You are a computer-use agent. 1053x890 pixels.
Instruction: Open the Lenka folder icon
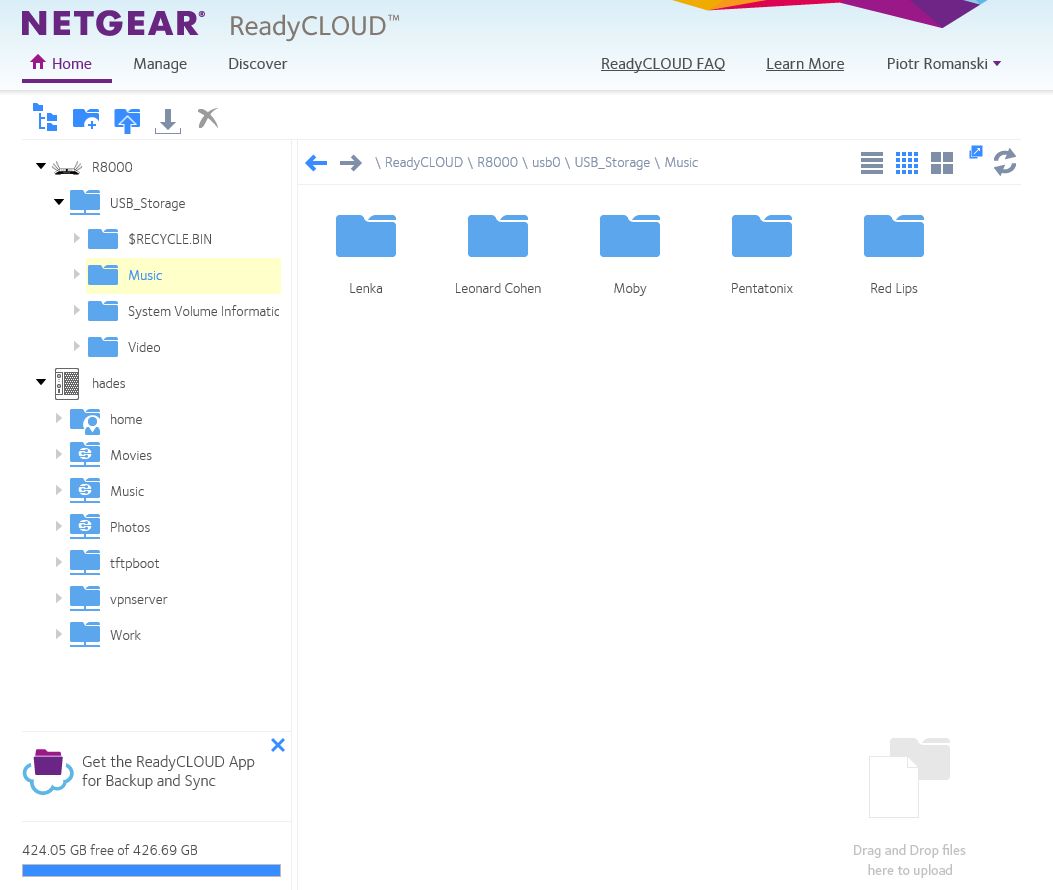pyautogui.click(x=365, y=236)
